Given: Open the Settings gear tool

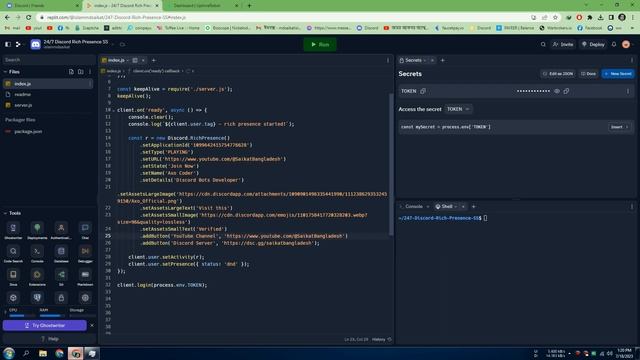Looking at the screenshot, I should tap(85, 298).
